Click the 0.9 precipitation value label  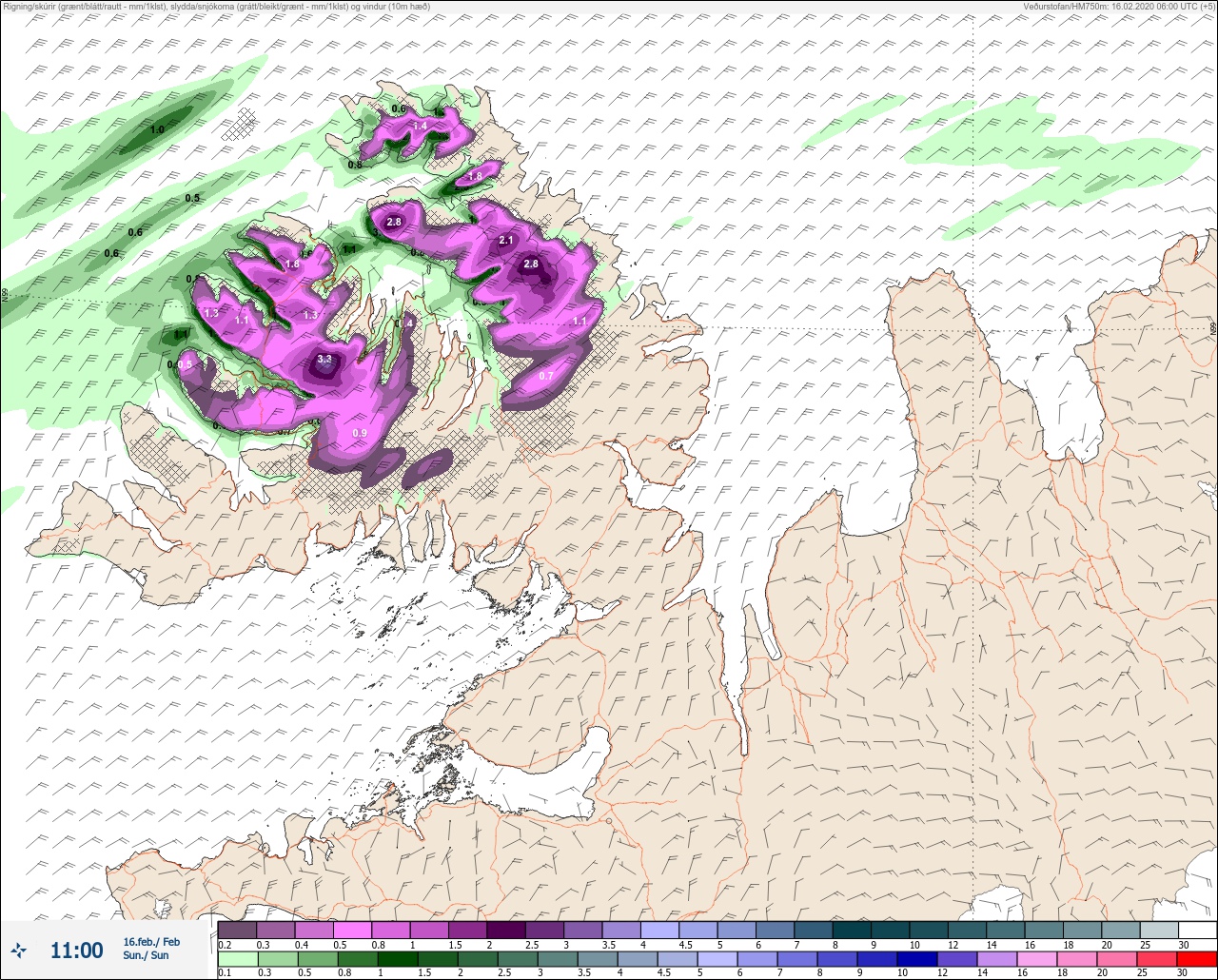click(360, 434)
